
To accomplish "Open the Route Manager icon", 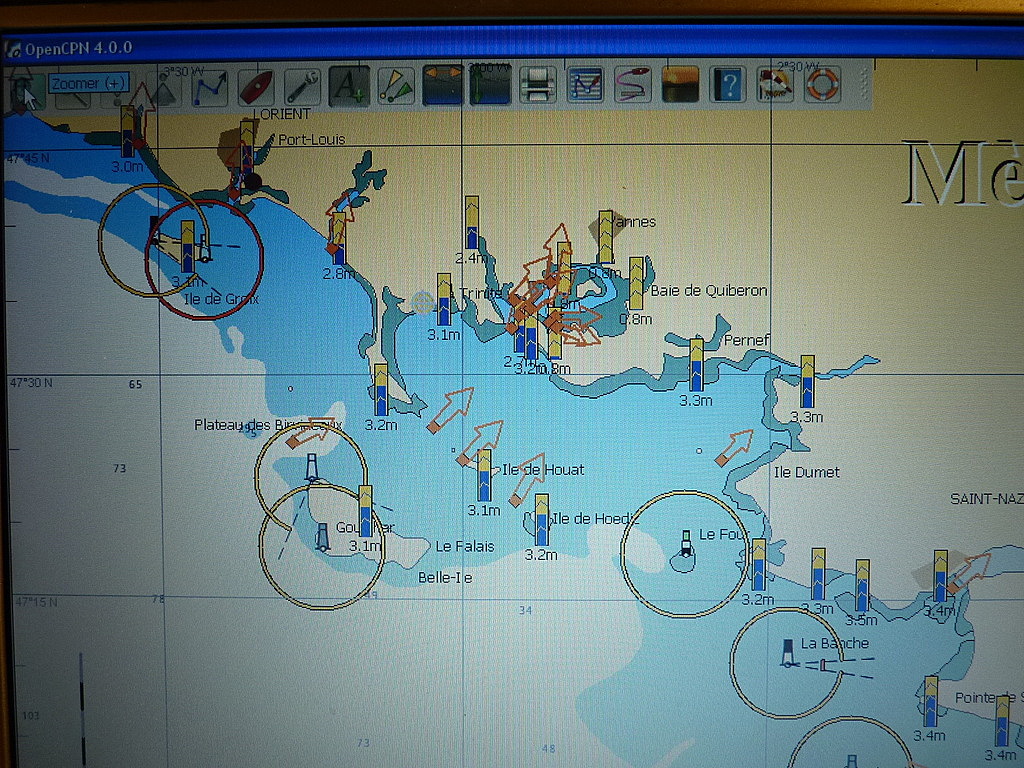I will coord(585,86).
